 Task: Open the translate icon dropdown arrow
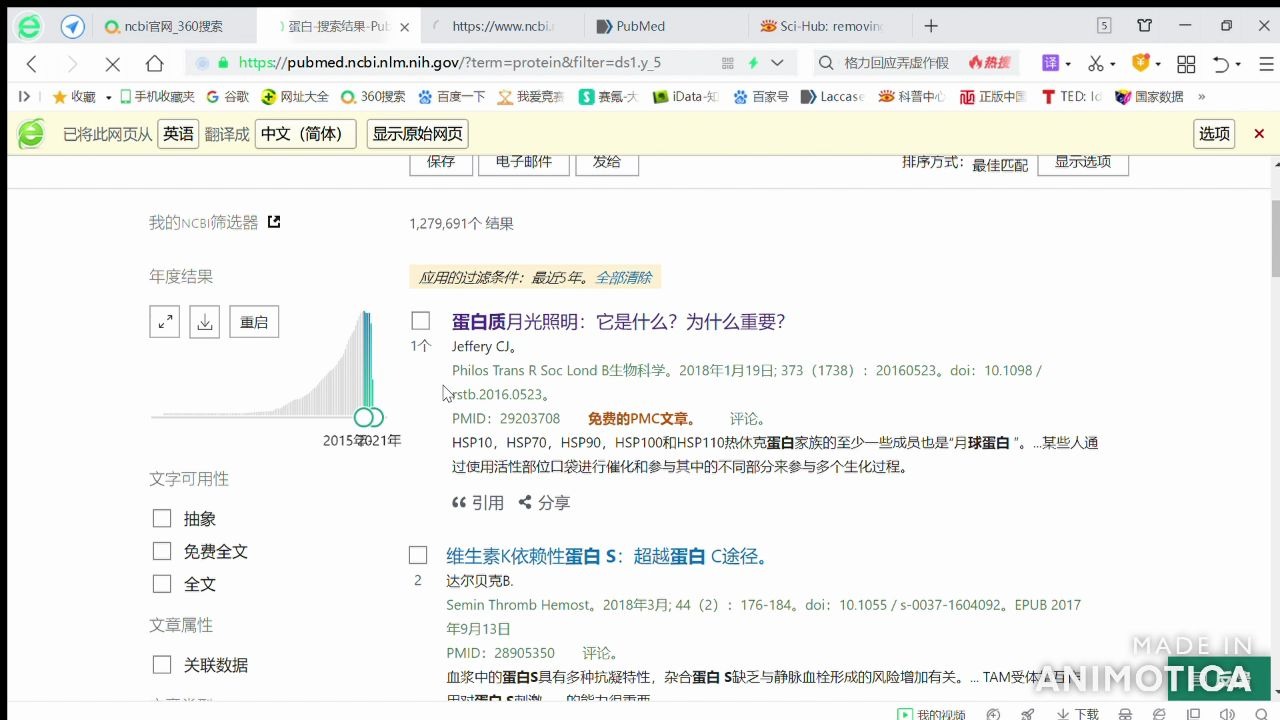pos(1068,64)
